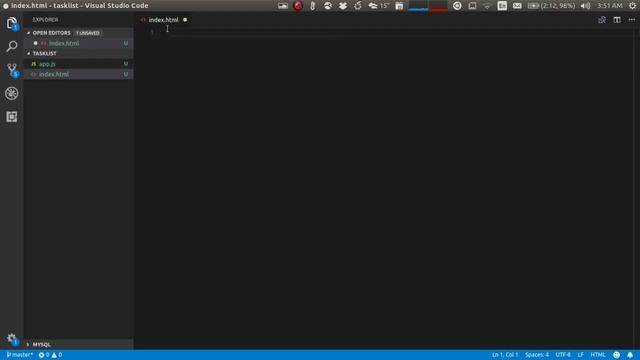Click the red recorder icon in top panel

coord(298,6)
